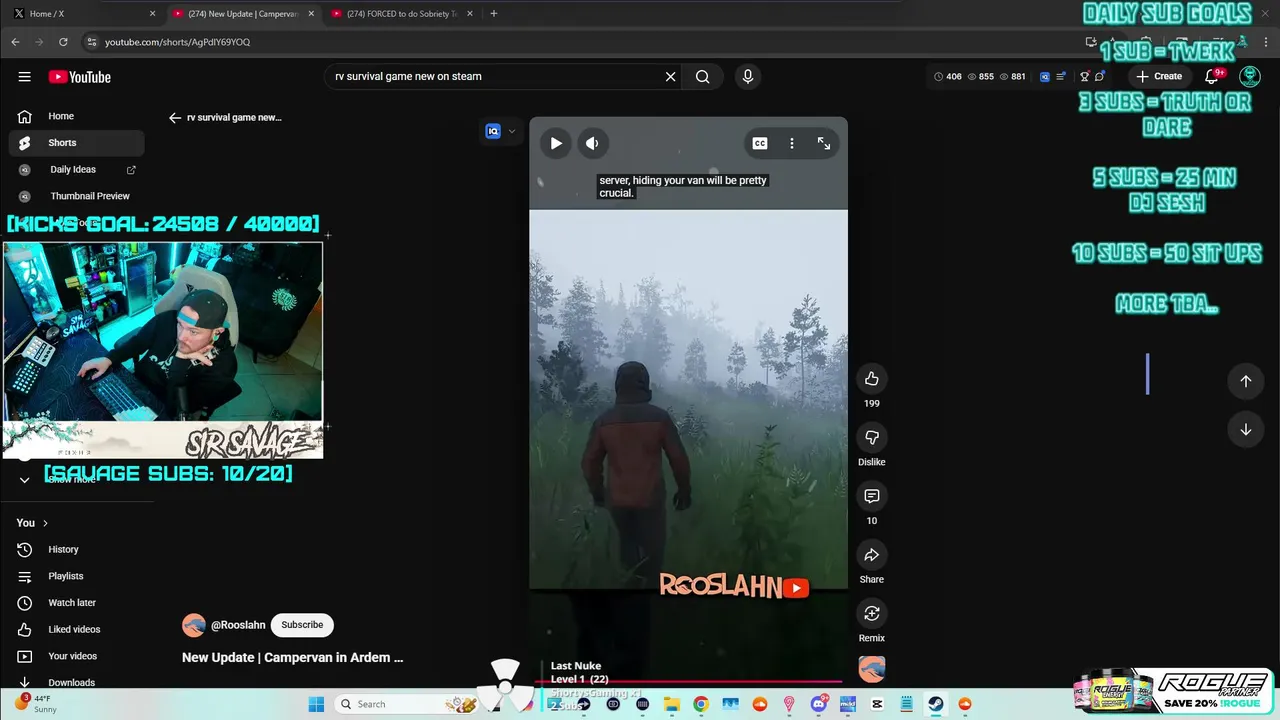Select Home in the YouTube sidebar
The width and height of the screenshot is (1280, 720).
point(76,116)
